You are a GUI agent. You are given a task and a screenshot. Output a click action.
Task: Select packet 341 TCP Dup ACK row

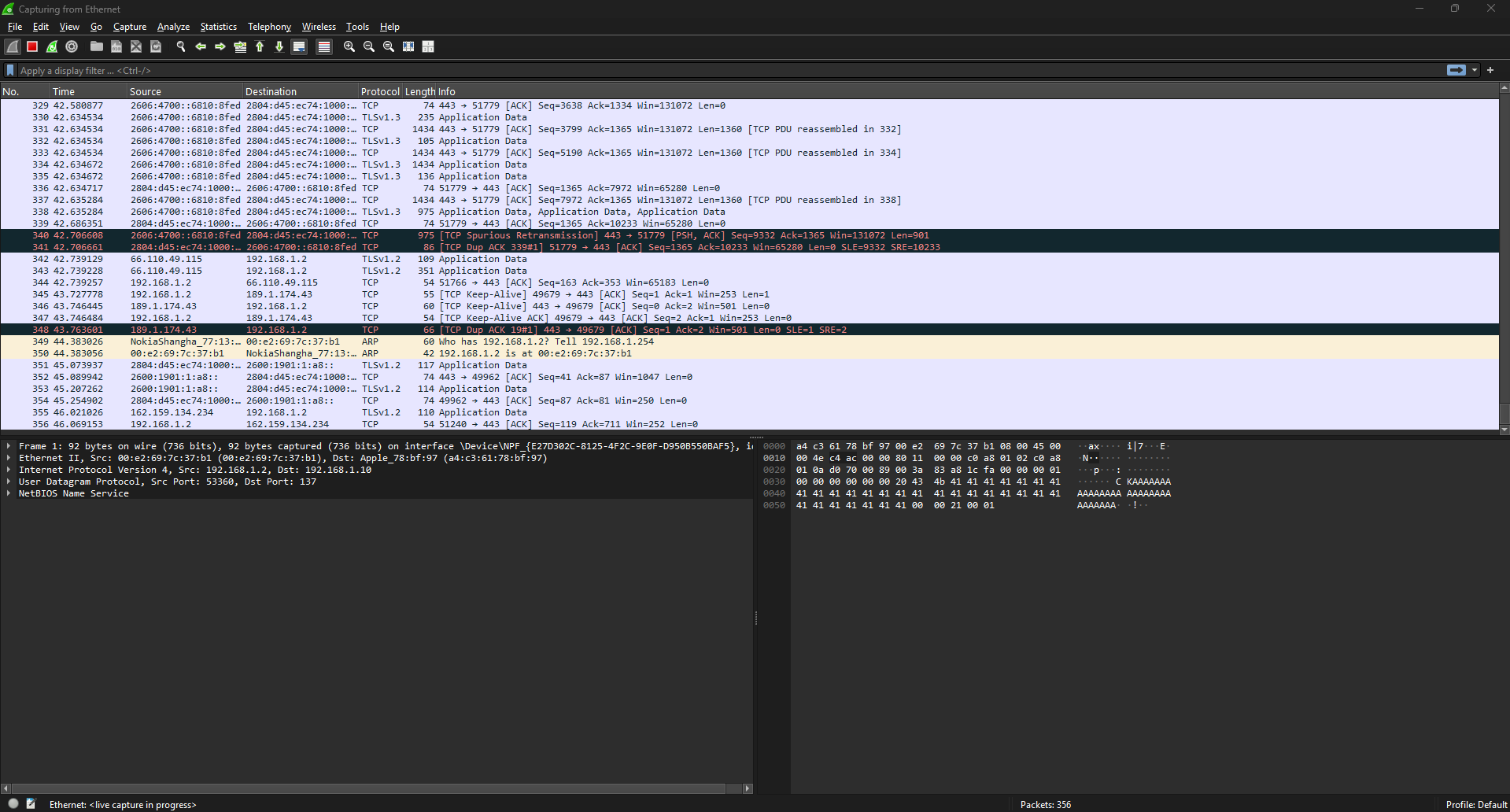tap(749, 247)
